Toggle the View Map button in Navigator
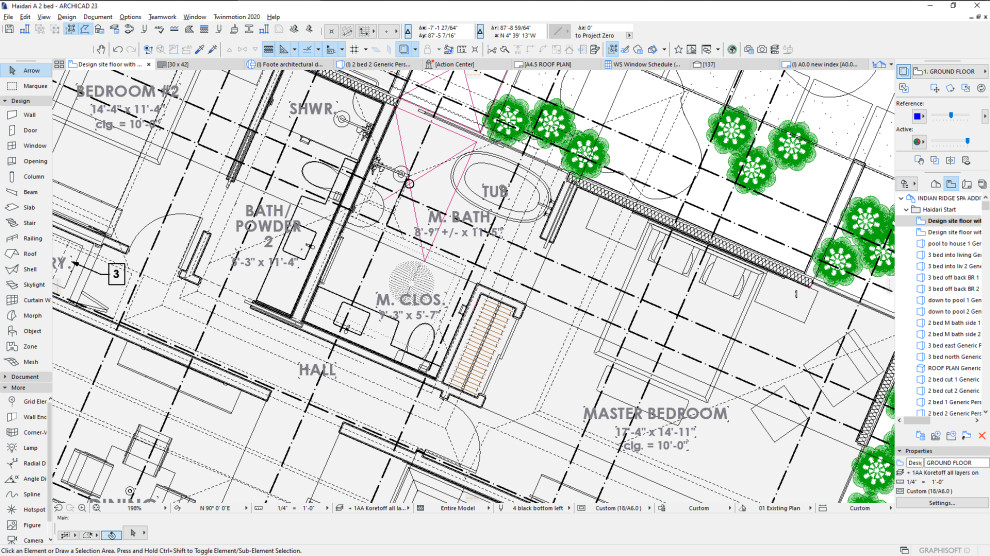This screenshot has width=990, height=556. coord(951,184)
